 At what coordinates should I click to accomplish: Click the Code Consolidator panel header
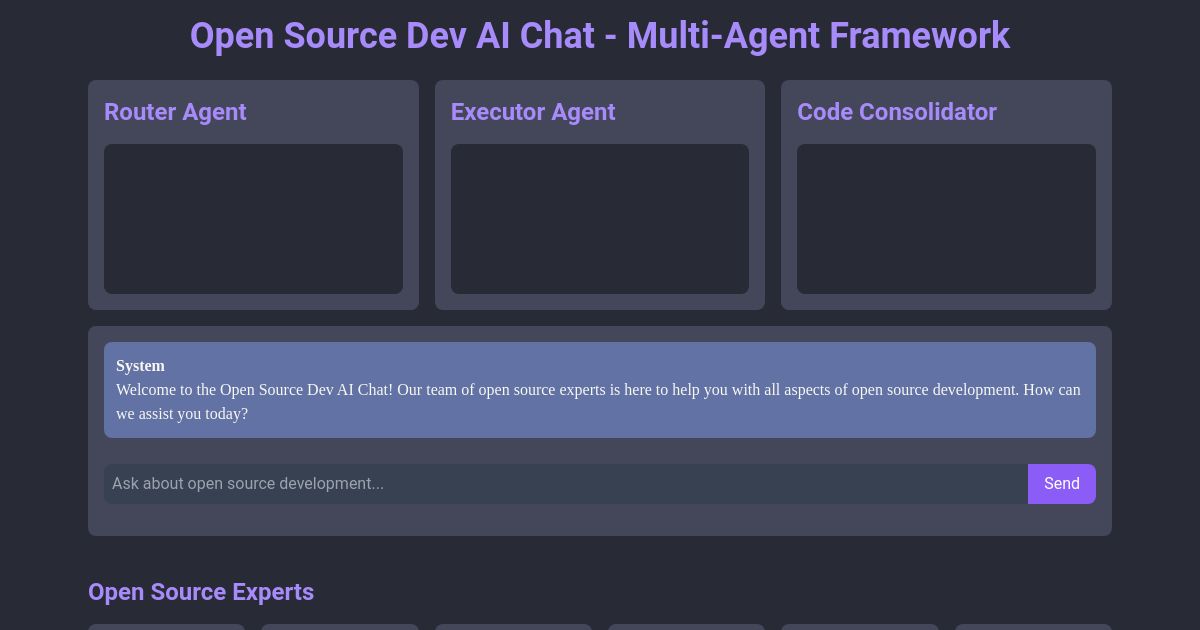897,112
